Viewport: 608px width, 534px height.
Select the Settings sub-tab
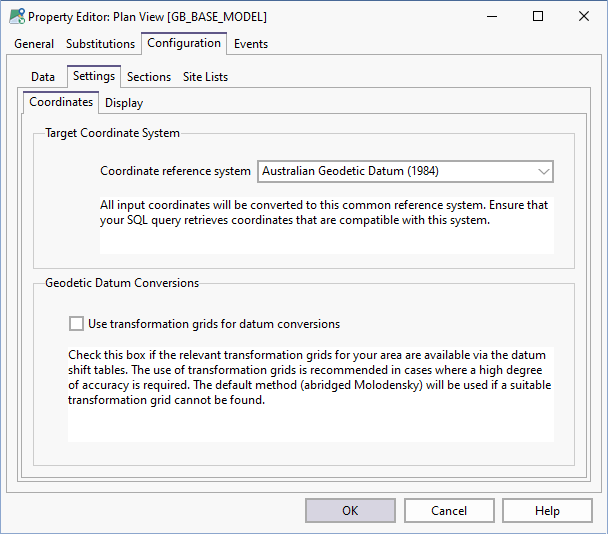coord(94,76)
